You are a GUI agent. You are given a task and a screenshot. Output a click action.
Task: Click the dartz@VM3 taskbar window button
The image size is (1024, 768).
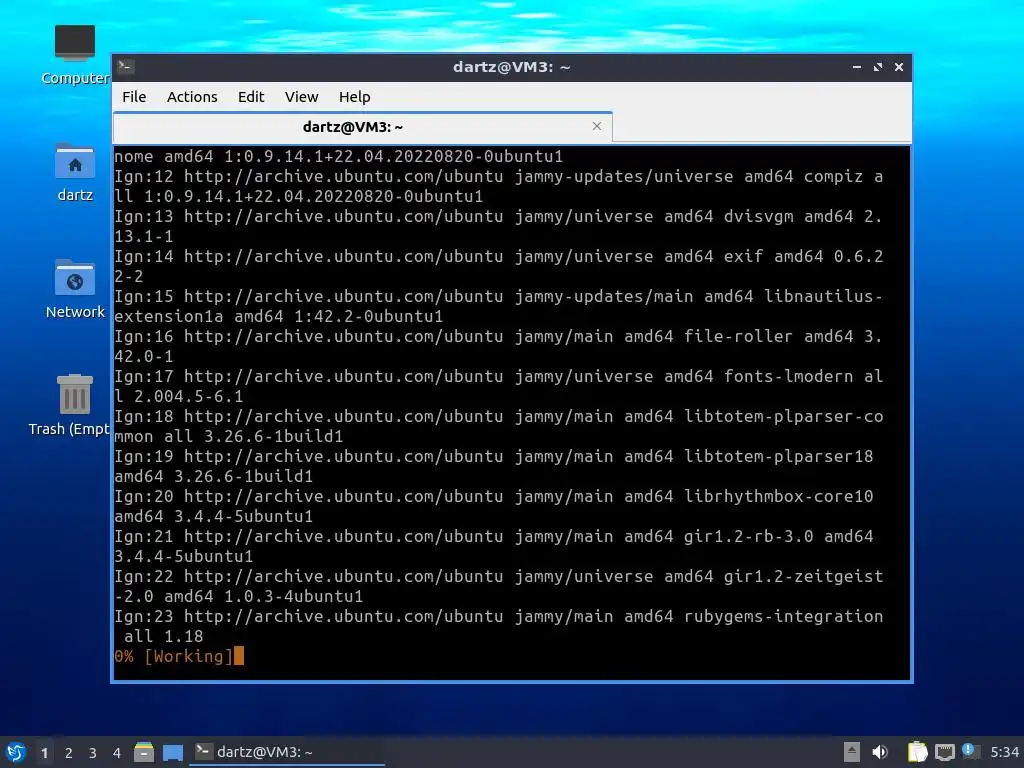[x=287, y=752]
